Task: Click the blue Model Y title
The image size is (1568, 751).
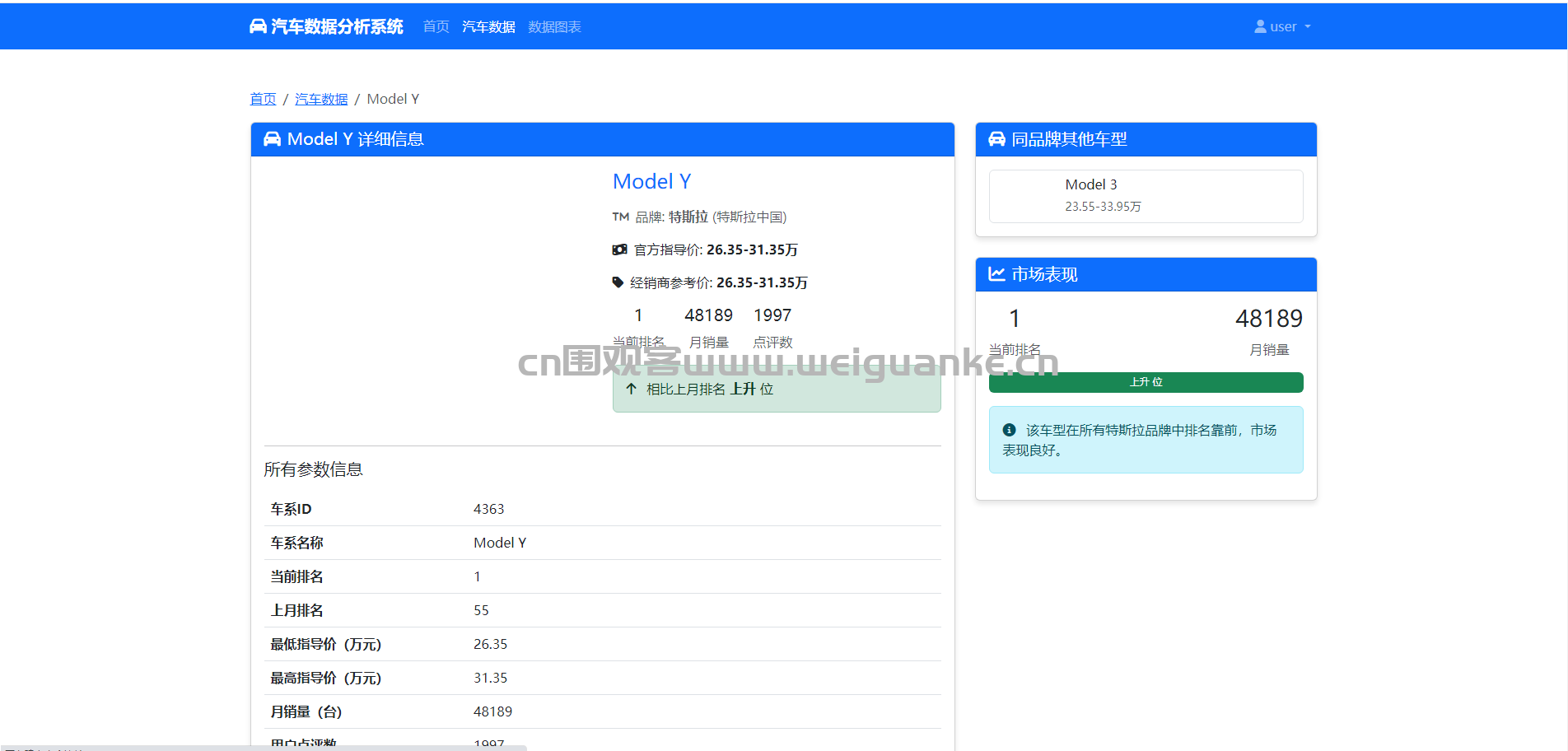Action: (x=651, y=181)
